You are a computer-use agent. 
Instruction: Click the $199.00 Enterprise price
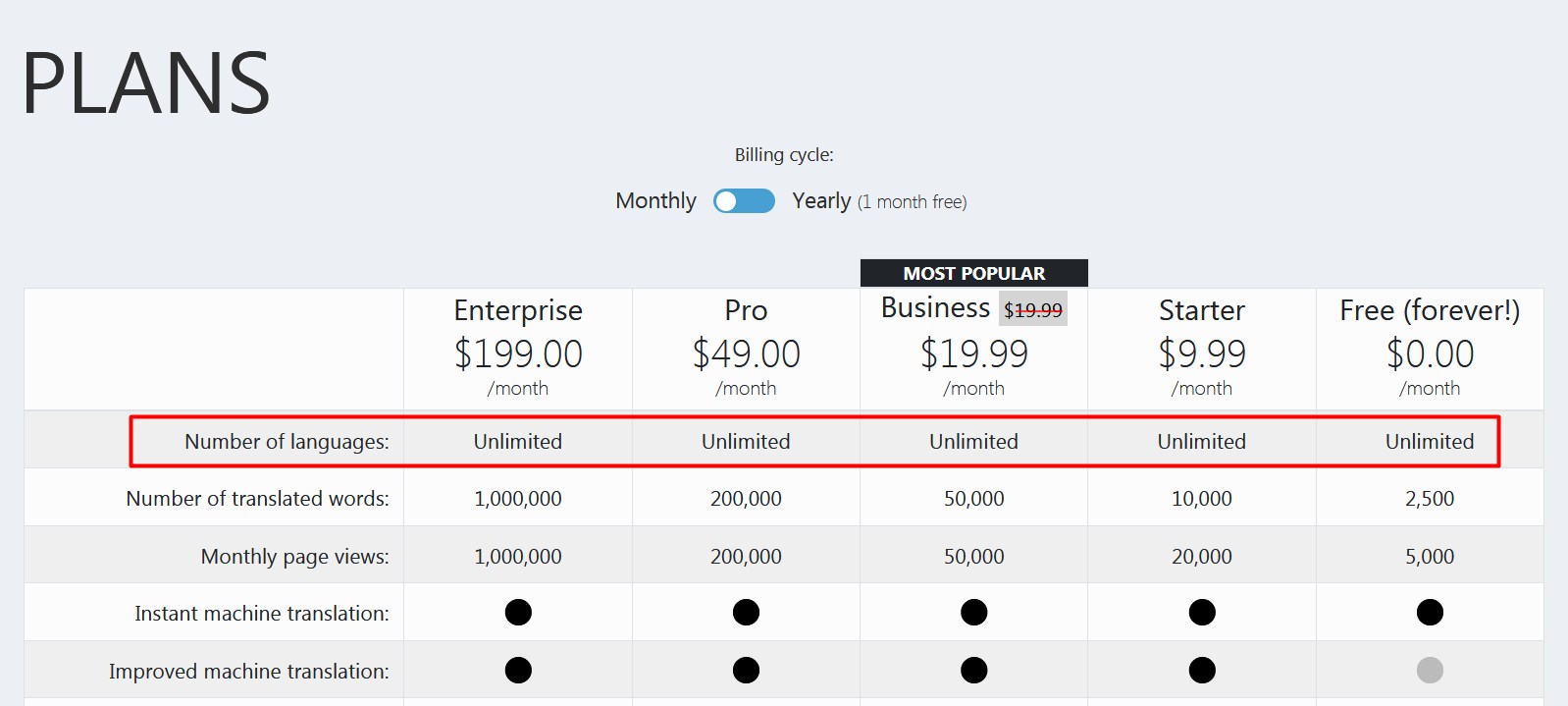click(518, 353)
